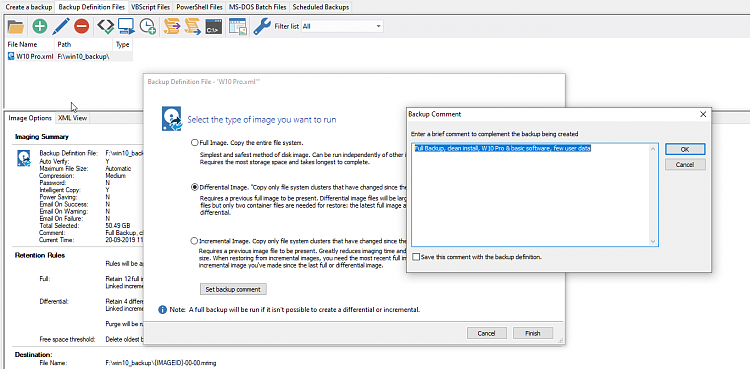Select 'W10 Pro.xml' row in file list

pos(69,56)
